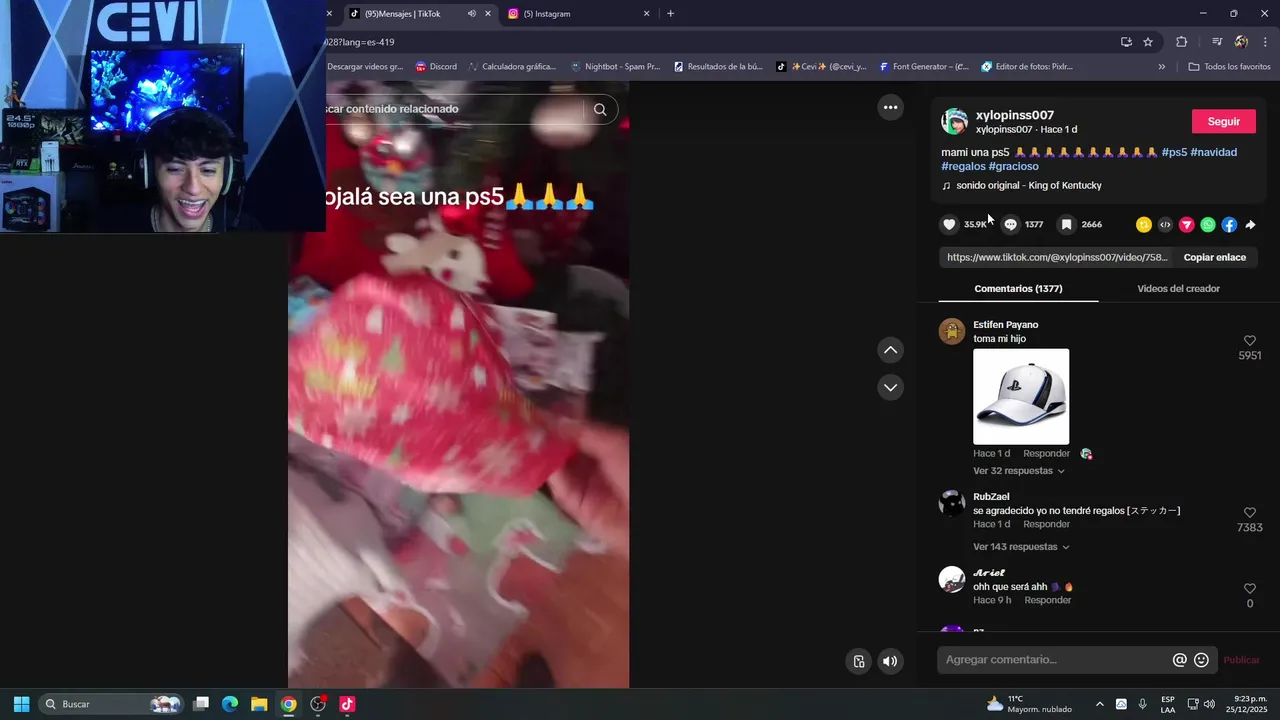Click the related content search field

pyautogui.click(x=455, y=109)
